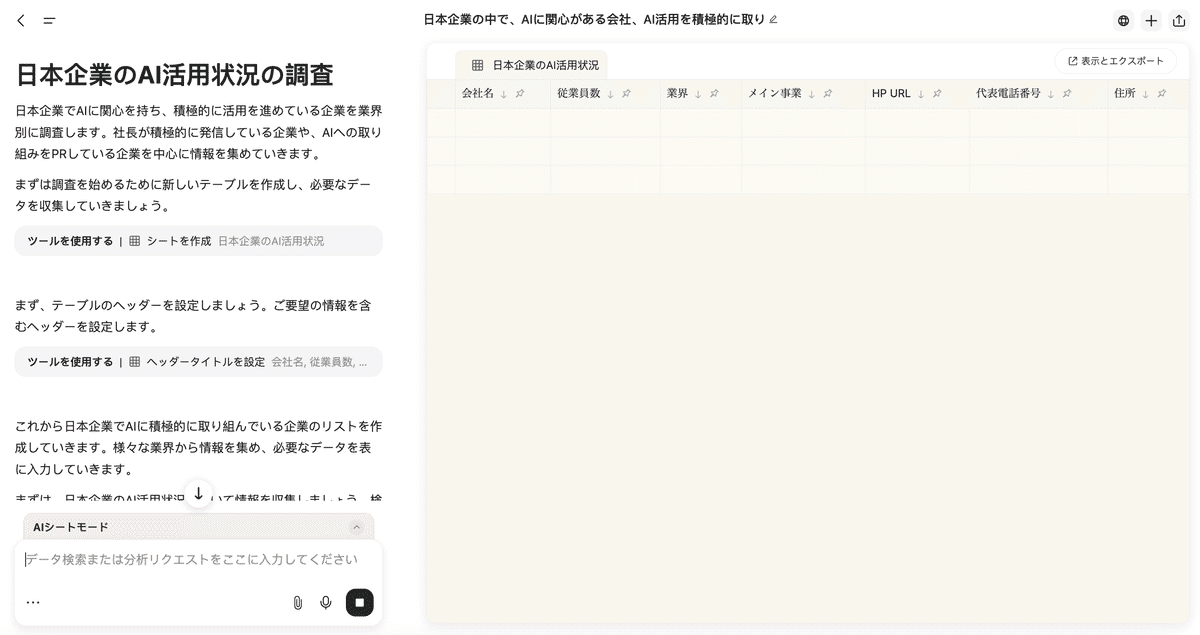Viewport: 1200px width, 635px height.
Task: Click the back arrow icon
Action: [21, 20]
